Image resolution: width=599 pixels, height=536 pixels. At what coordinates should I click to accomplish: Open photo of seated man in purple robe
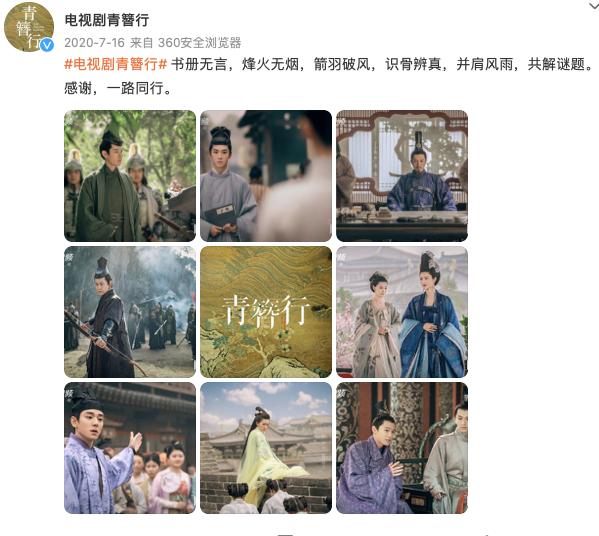point(402,448)
